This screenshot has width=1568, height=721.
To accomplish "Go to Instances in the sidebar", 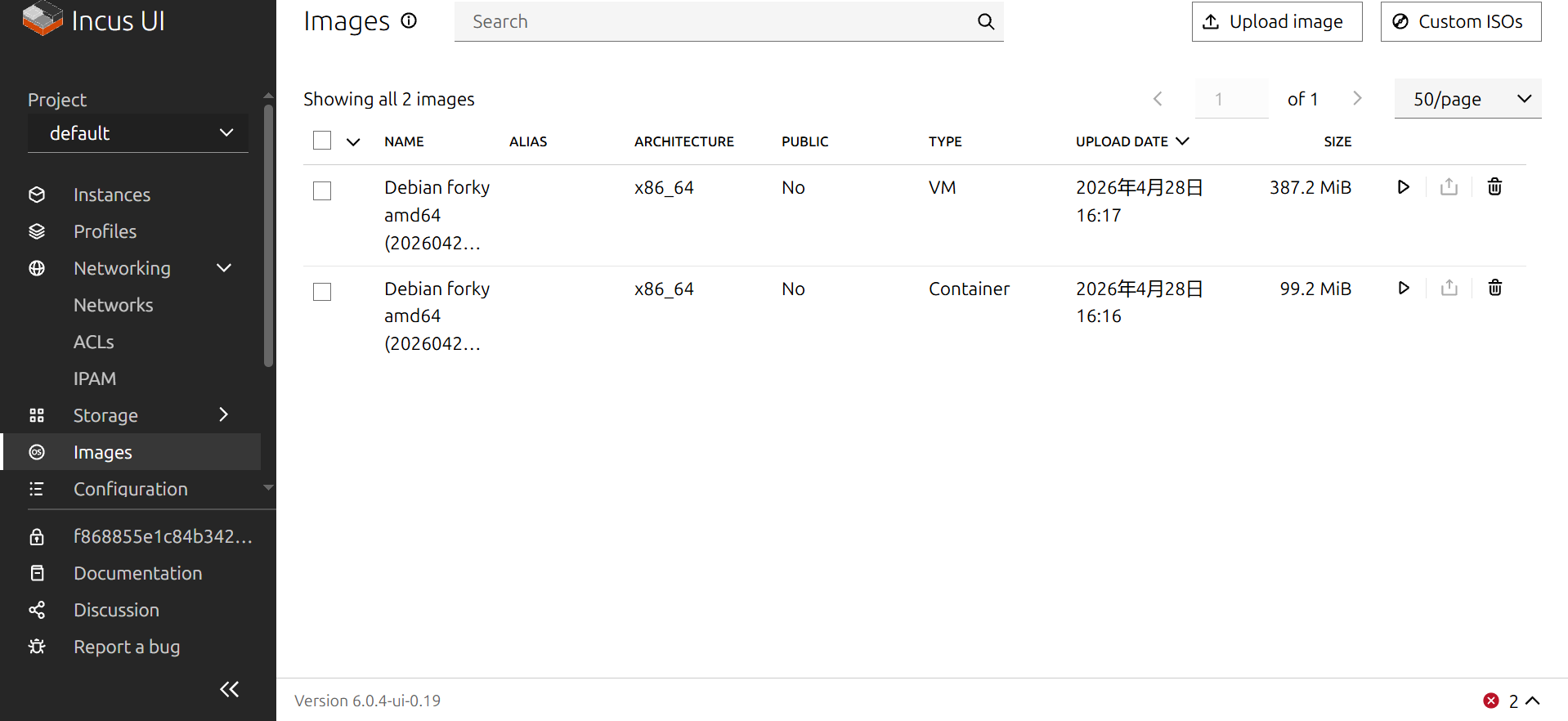I will (112, 195).
